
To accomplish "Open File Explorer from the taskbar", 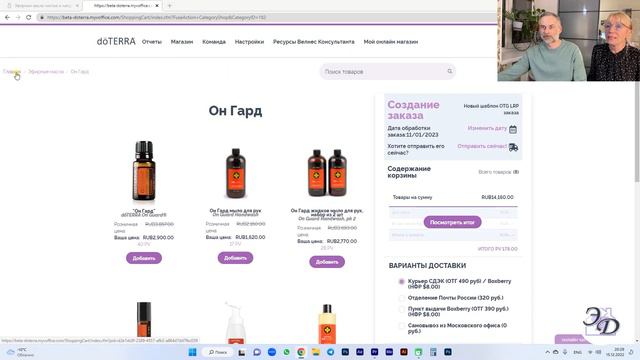I will (316, 352).
